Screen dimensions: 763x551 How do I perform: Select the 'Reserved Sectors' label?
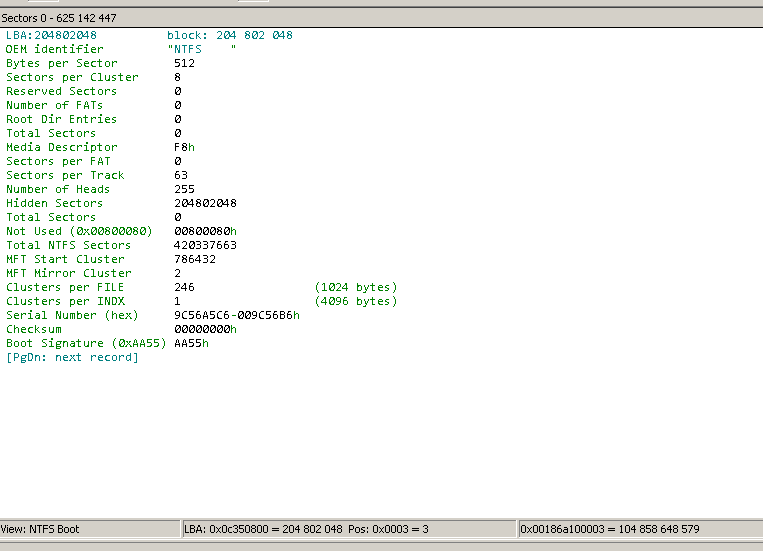61,92
